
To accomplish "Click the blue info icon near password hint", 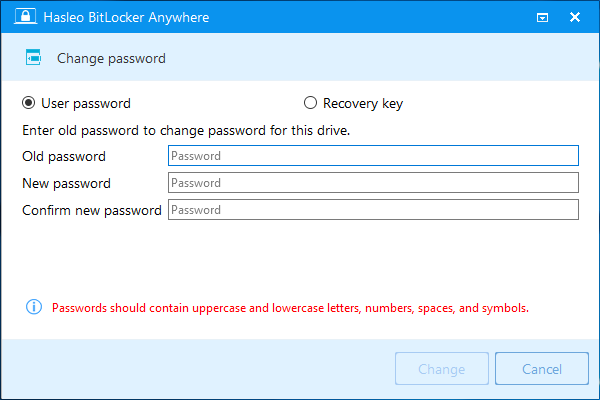I will point(33,307).
